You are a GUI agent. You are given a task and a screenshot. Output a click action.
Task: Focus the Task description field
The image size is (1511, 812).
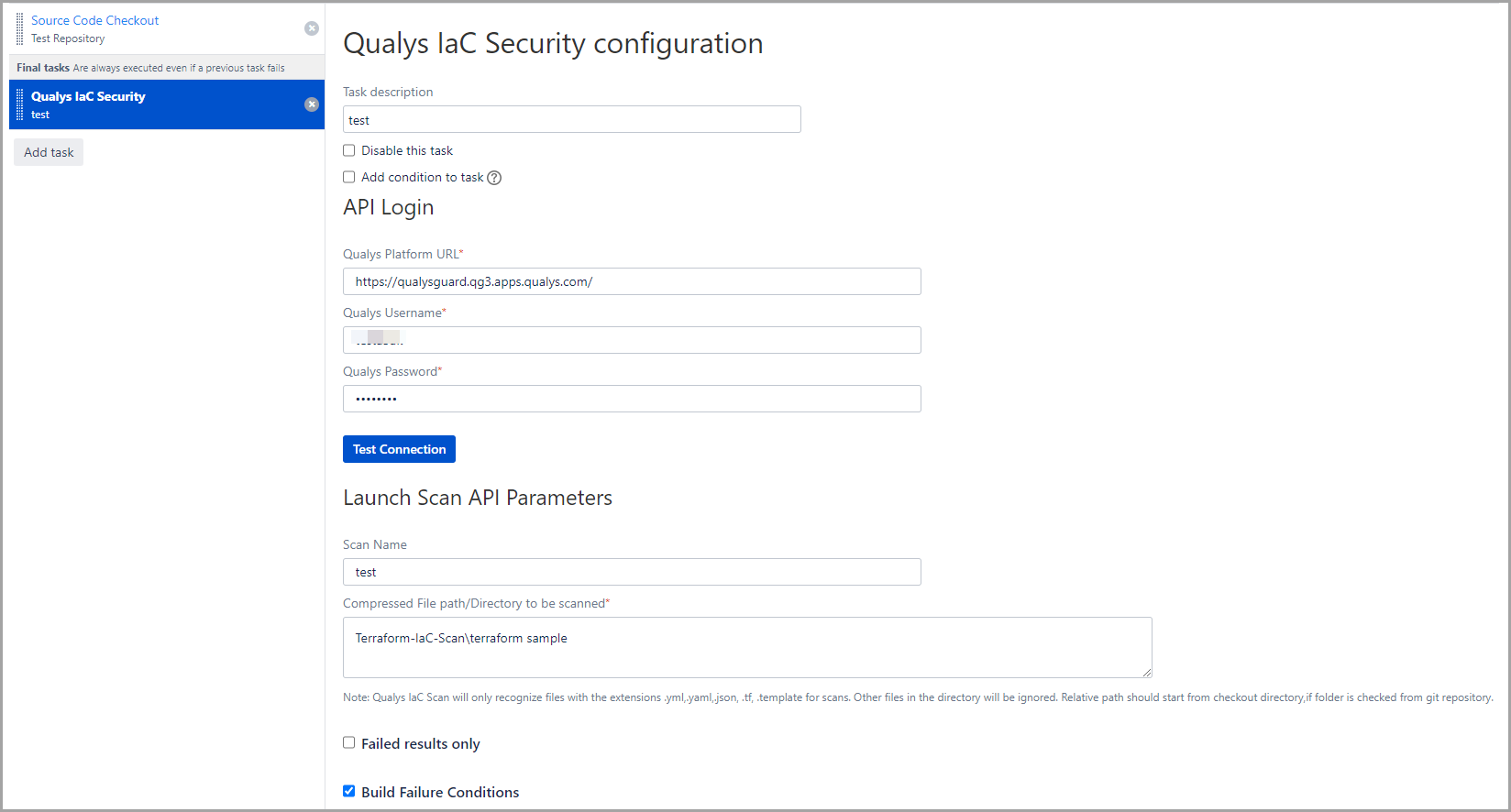click(572, 119)
